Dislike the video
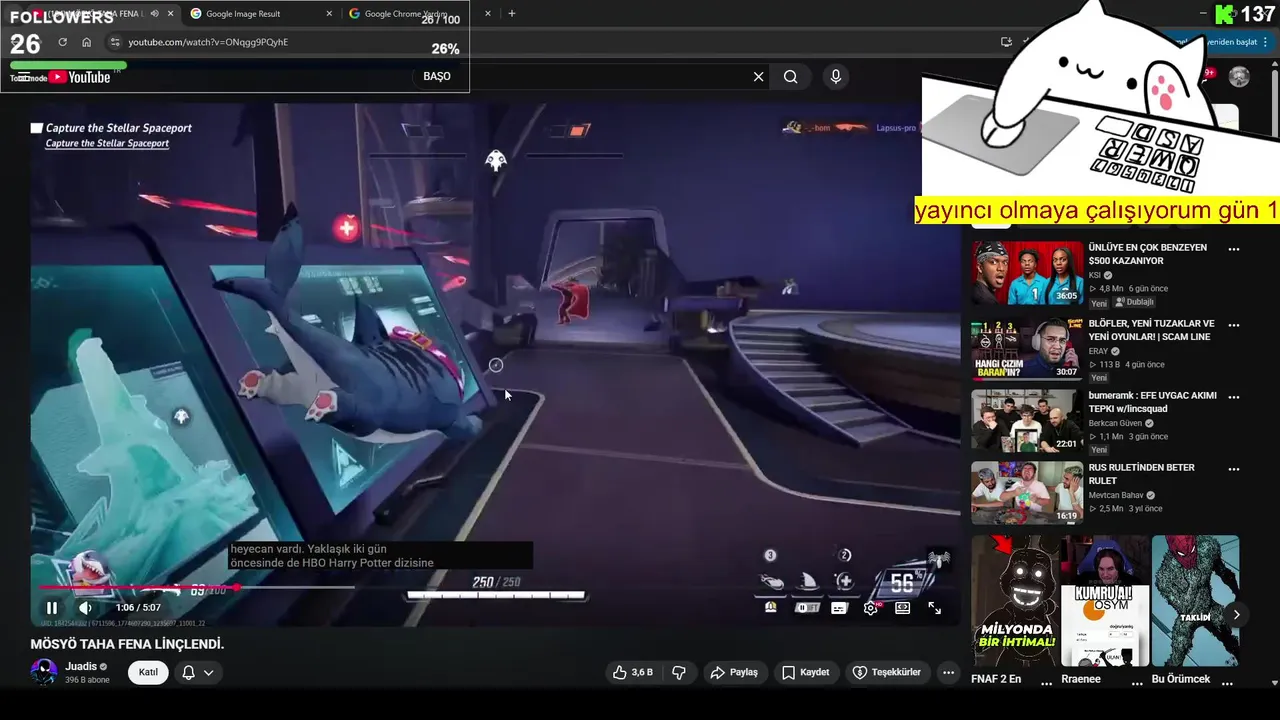Image resolution: width=1280 pixels, height=720 pixels. click(x=679, y=672)
